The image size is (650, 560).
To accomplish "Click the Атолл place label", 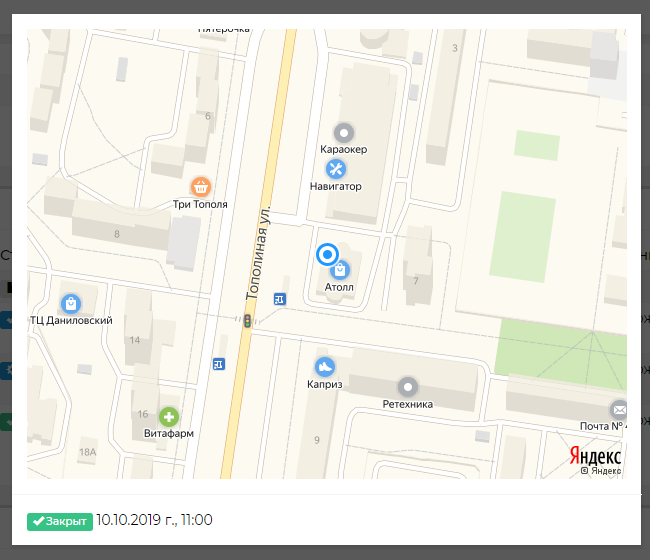I will (x=339, y=287).
